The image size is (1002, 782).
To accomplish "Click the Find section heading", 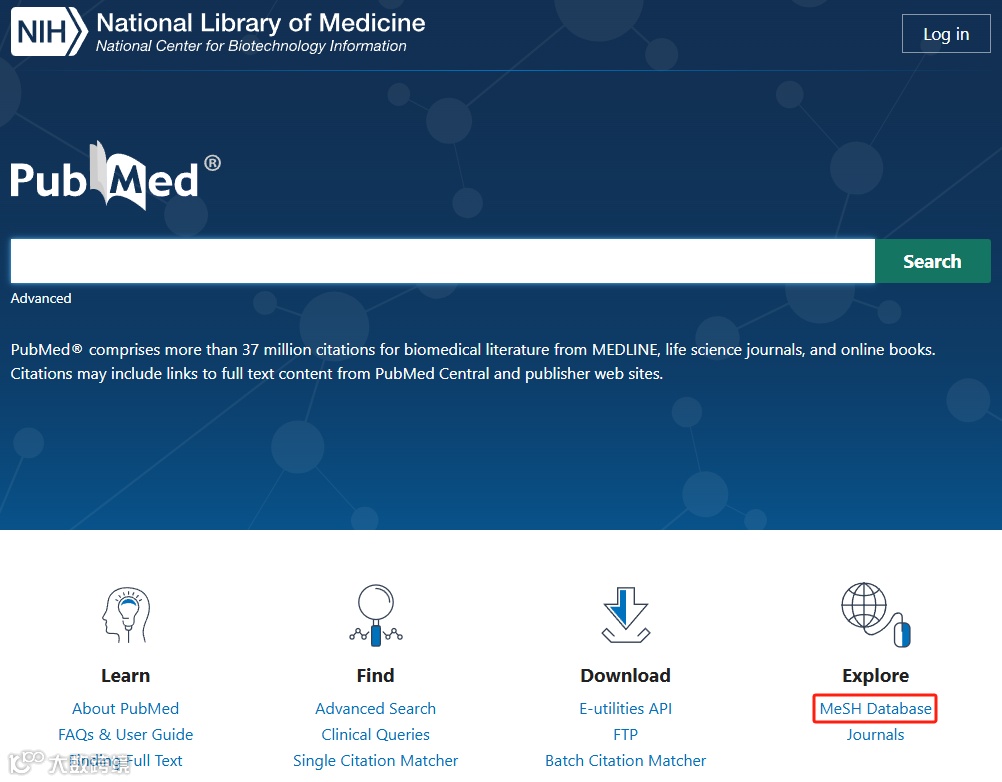I will (376, 675).
